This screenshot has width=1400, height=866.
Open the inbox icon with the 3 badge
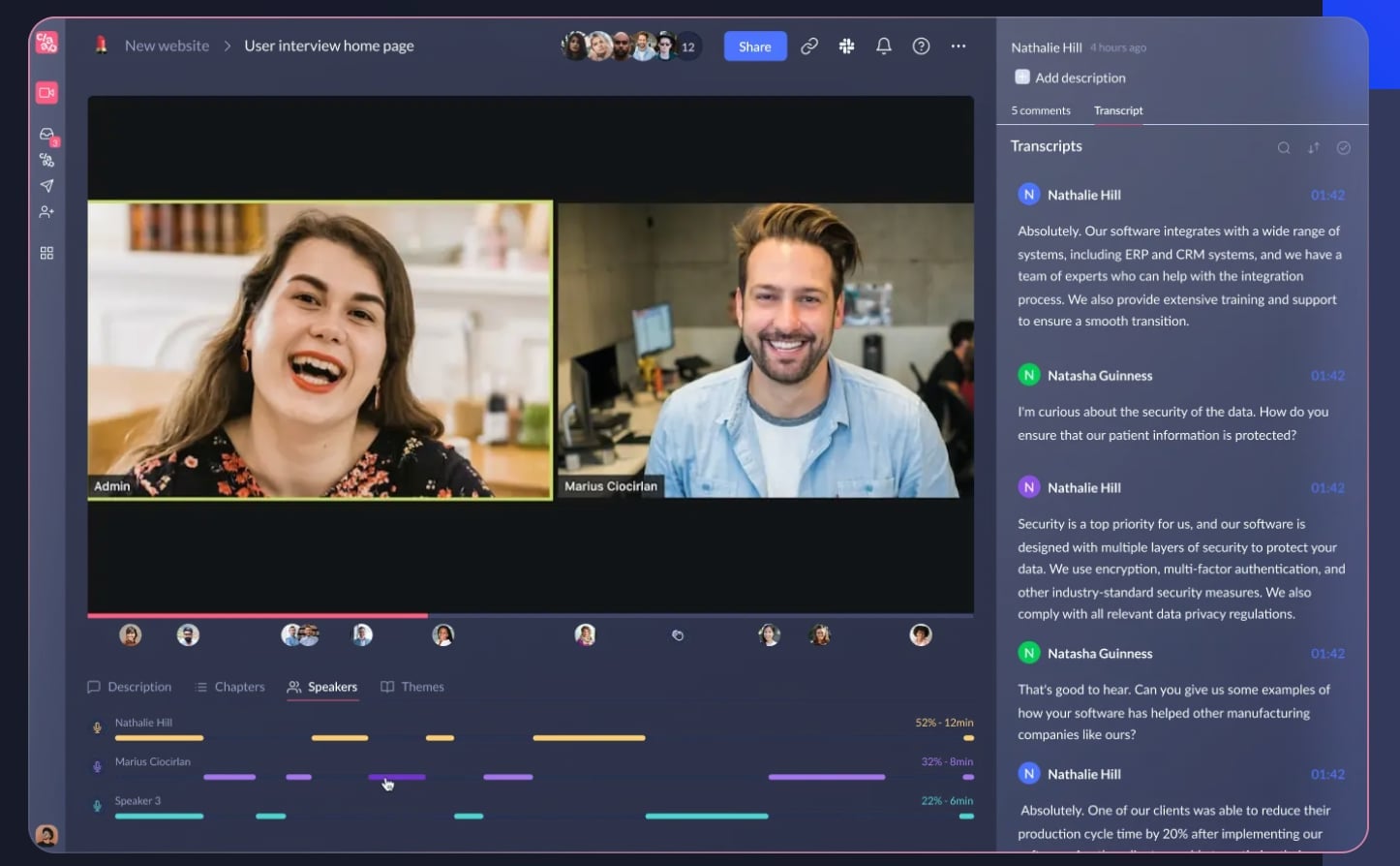pos(46,135)
